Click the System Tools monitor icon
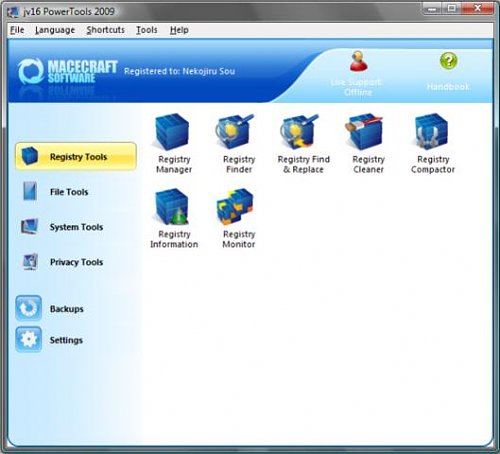Screen dimensions: 500x454 30,227
